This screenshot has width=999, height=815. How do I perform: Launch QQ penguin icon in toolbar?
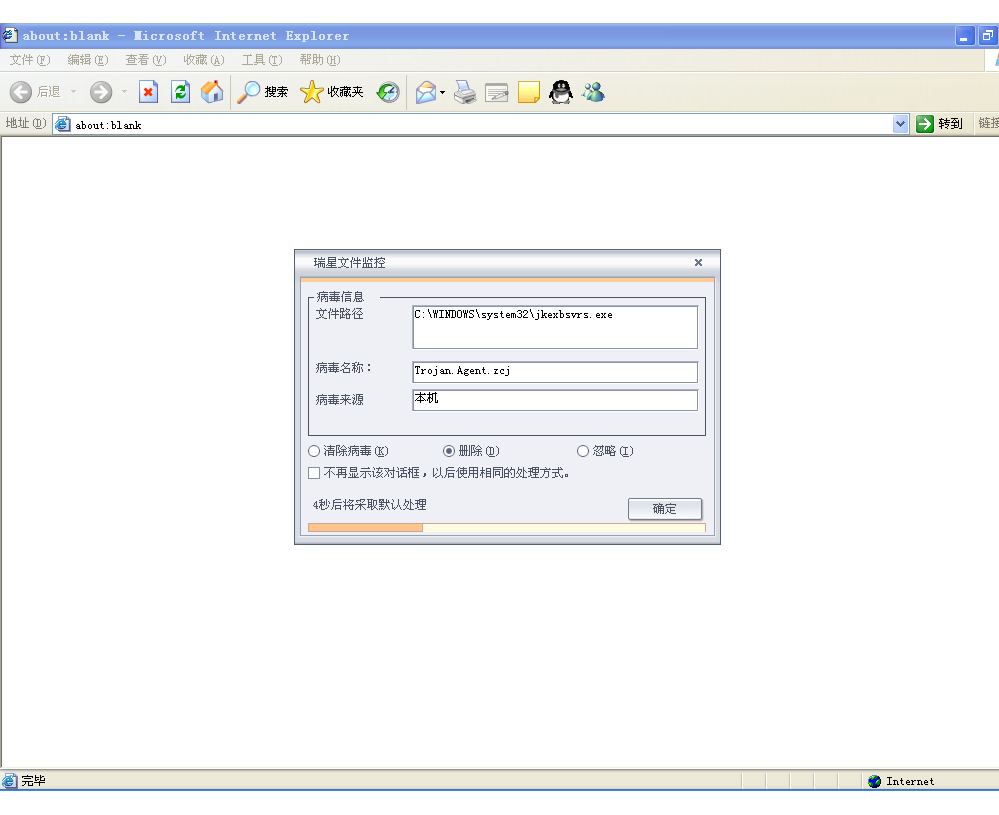click(x=561, y=92)
